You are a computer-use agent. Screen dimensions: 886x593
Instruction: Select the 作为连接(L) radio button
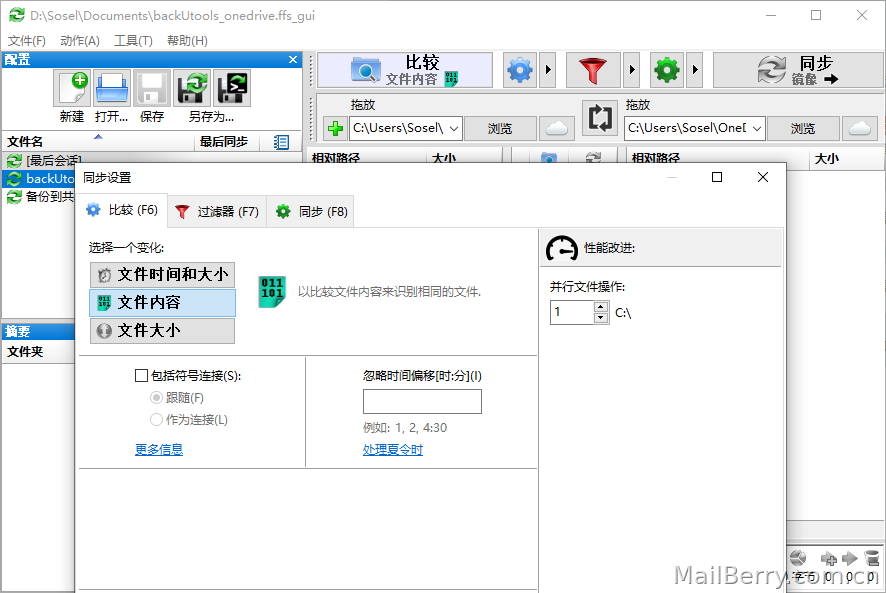[x=156, y=419]
